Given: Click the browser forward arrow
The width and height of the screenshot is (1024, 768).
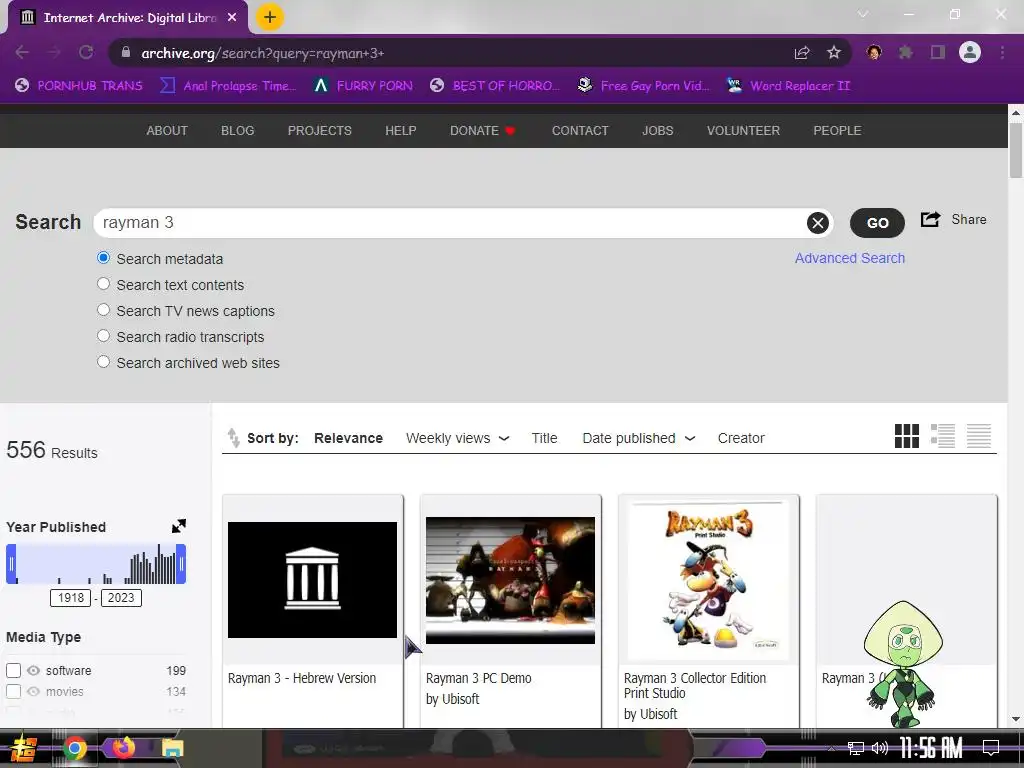Looking at the screenshot, I should (54, 52).
